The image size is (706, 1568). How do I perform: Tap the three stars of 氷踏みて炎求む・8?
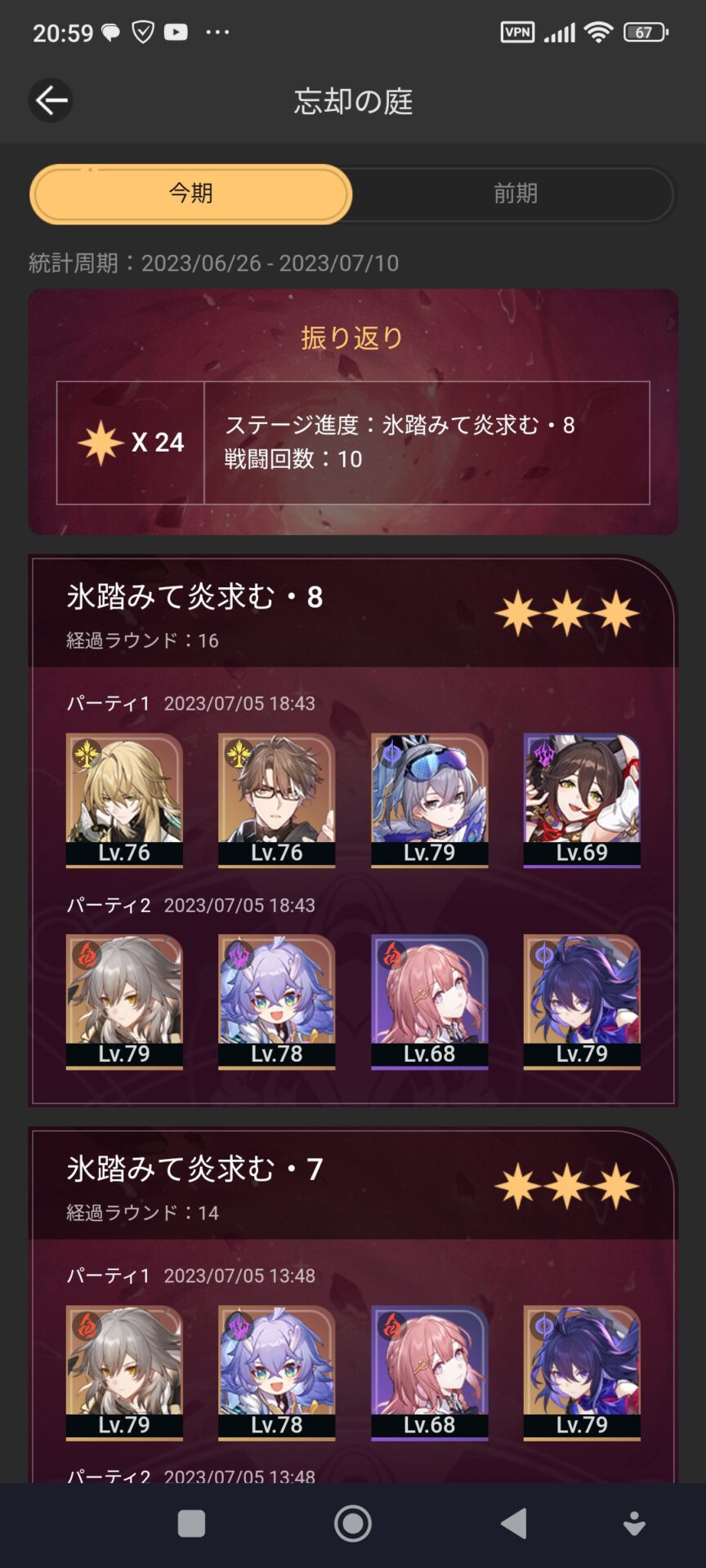tap(567, 614)
